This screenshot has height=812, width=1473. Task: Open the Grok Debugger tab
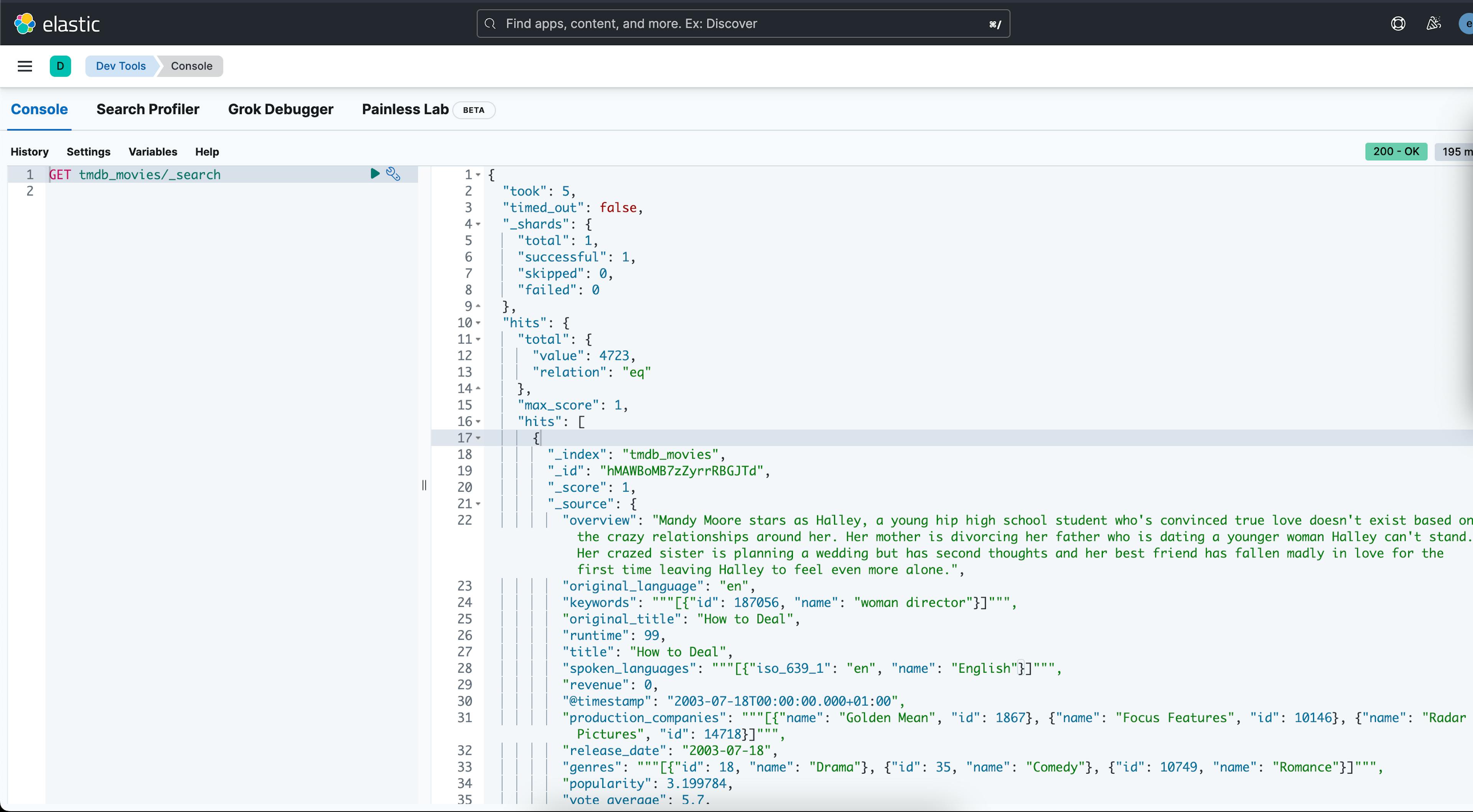point(280,109)
